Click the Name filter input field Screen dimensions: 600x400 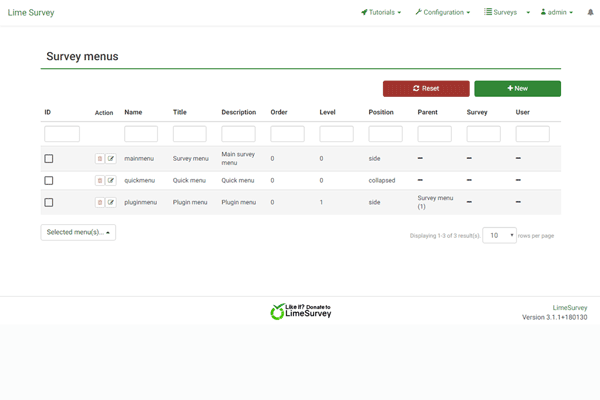(x=141, y=134)
